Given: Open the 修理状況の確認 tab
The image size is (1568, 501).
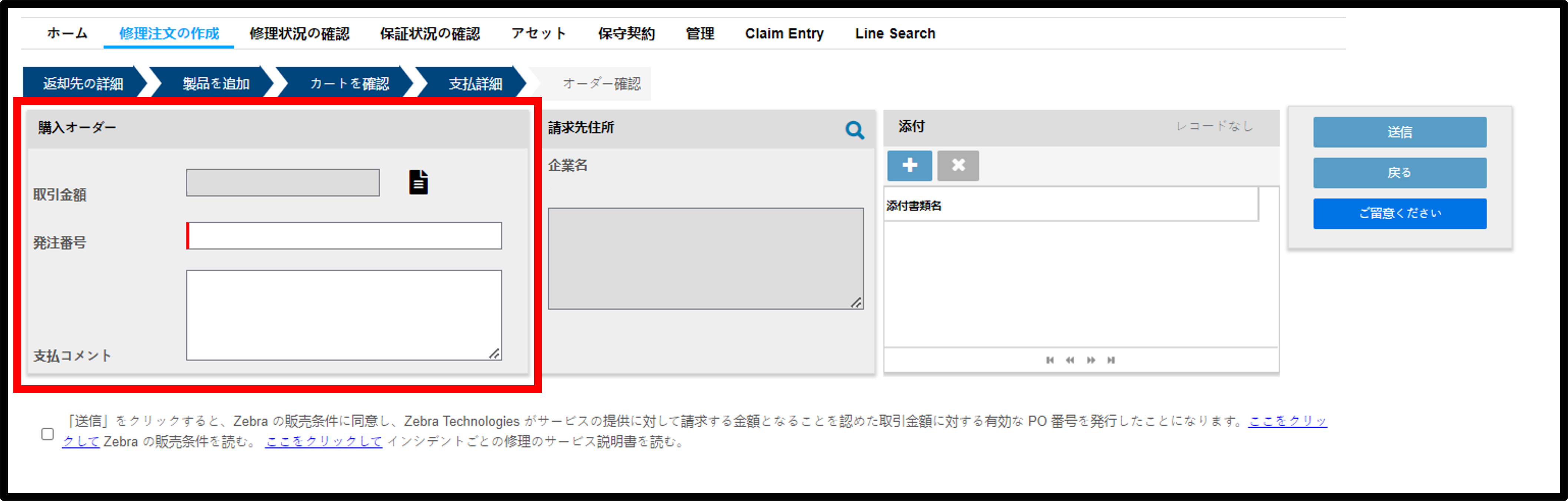Looking at the screenshot, I should coord(300,33).
